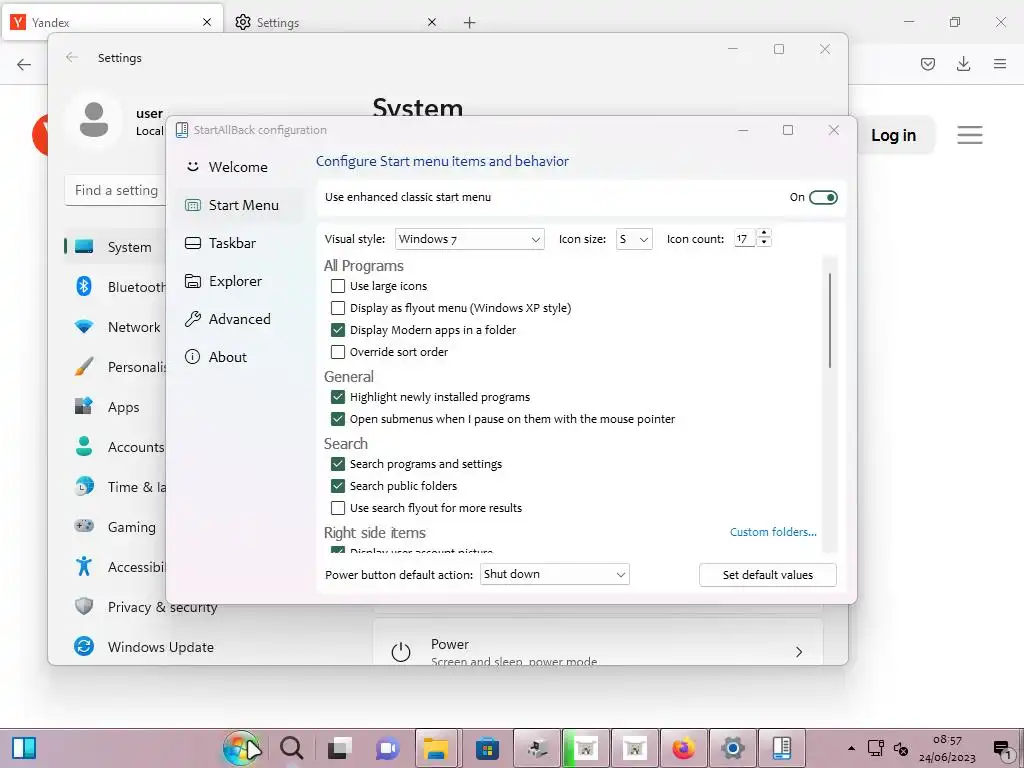Enable Use search flyout for more results
1024x768 pixels.
[338, 508]
